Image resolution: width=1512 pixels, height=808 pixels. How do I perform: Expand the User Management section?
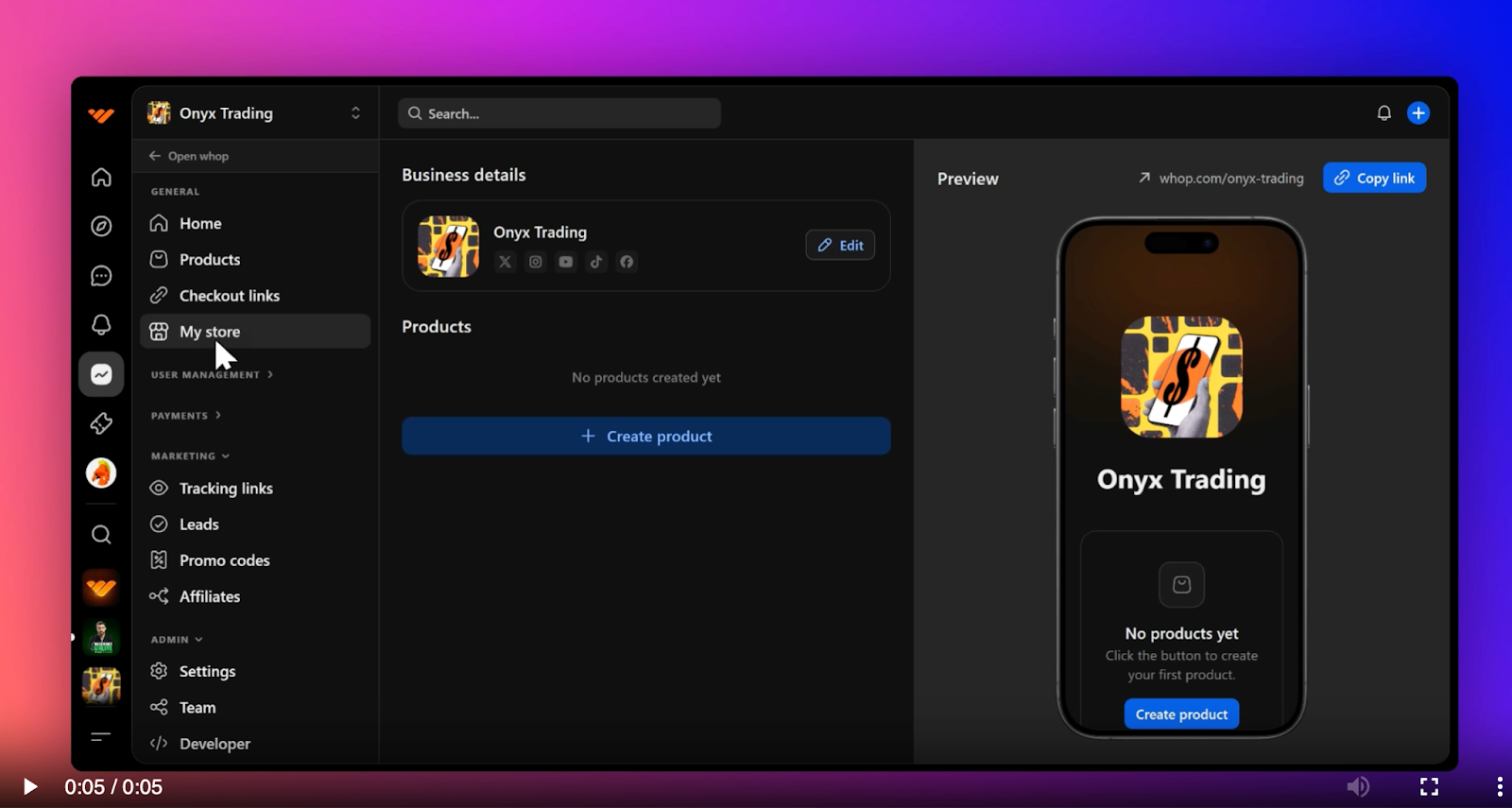[x=212, y=375]
